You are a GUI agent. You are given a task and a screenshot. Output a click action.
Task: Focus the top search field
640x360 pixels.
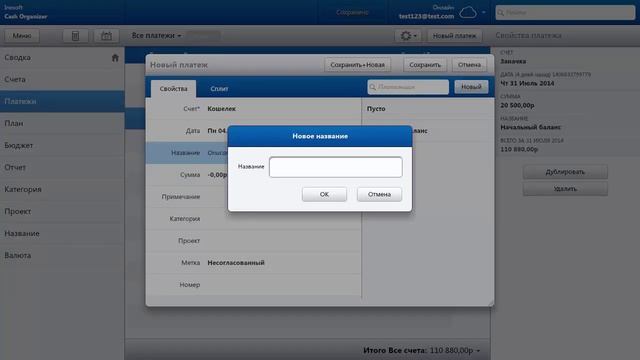(x=565, y=12)
